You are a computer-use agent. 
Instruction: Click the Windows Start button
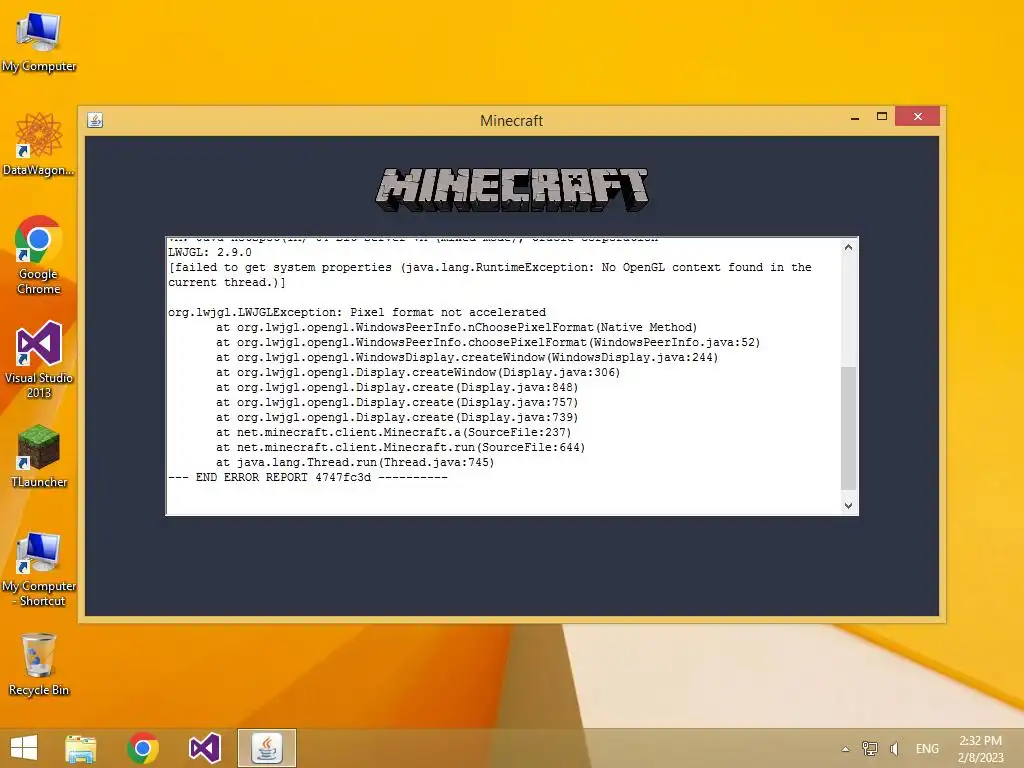pyautogui.click(x=24, y=748)
